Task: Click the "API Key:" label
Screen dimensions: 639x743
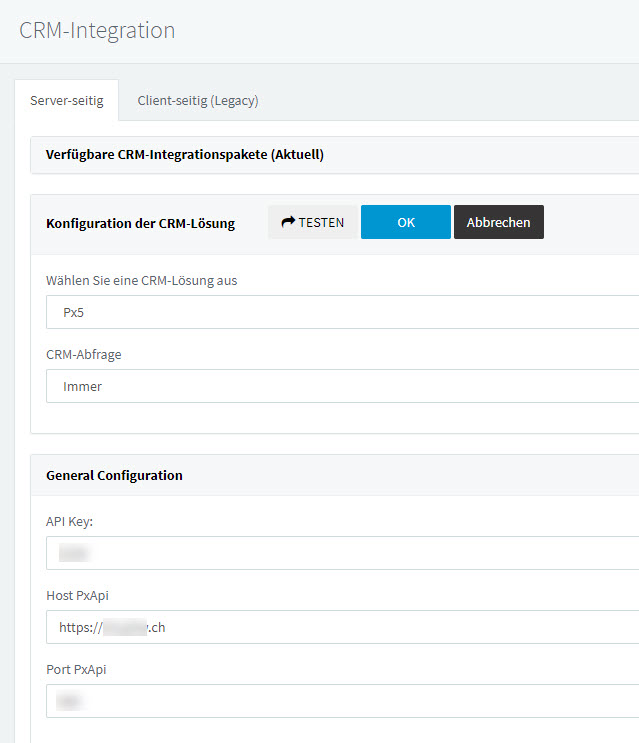Action: pyautogui.click(x=69, y=521)
